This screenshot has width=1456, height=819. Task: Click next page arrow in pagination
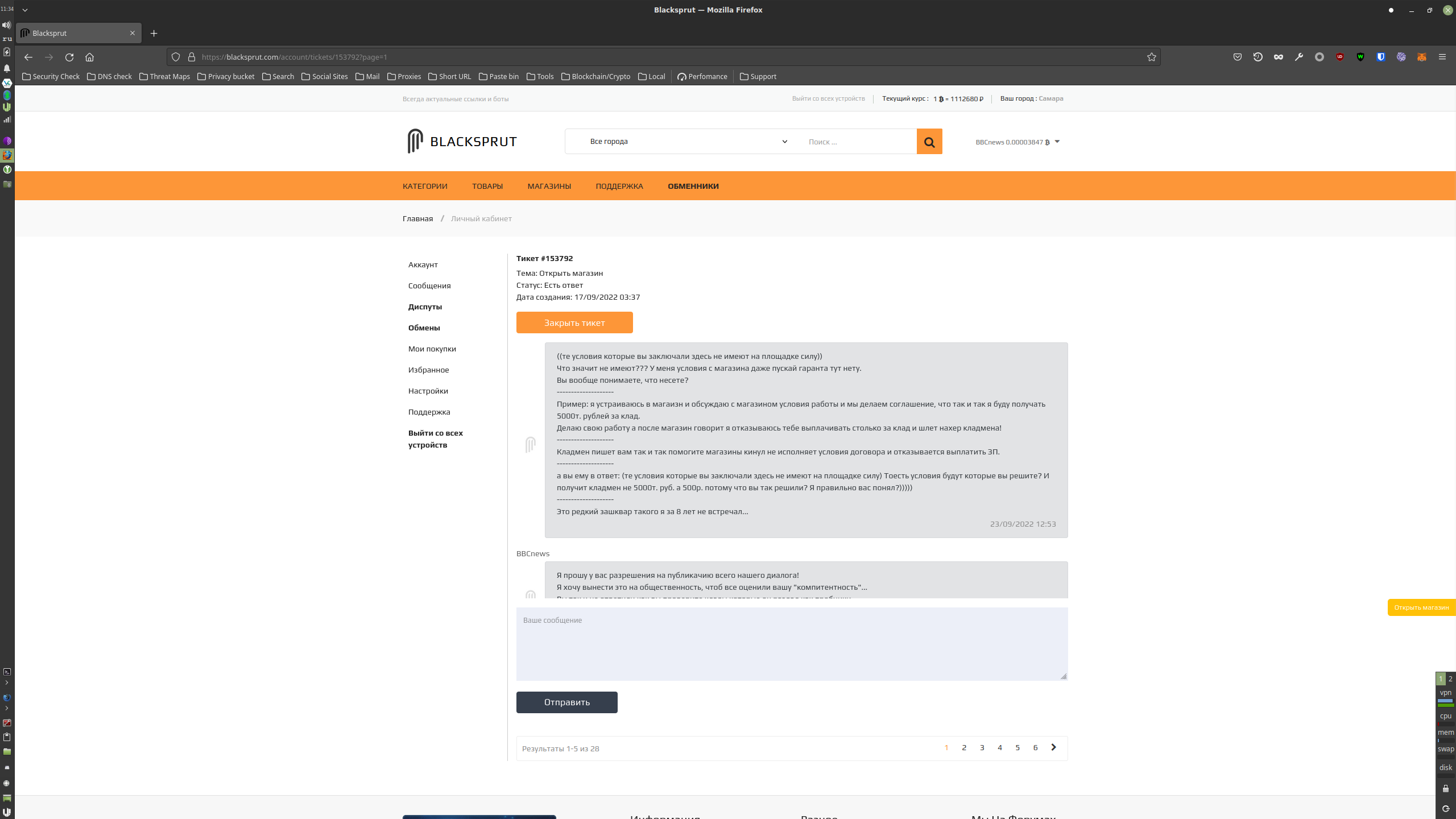coord(1053,747)
